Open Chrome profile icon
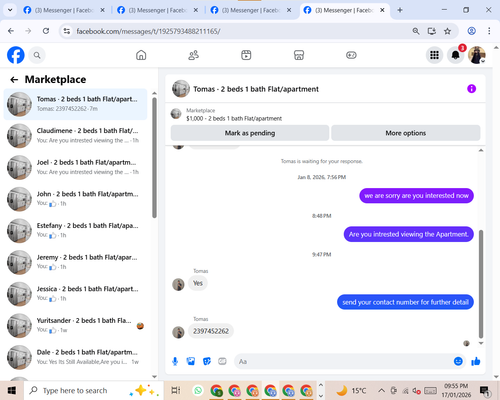500x400 pixels. pos(471,31)
